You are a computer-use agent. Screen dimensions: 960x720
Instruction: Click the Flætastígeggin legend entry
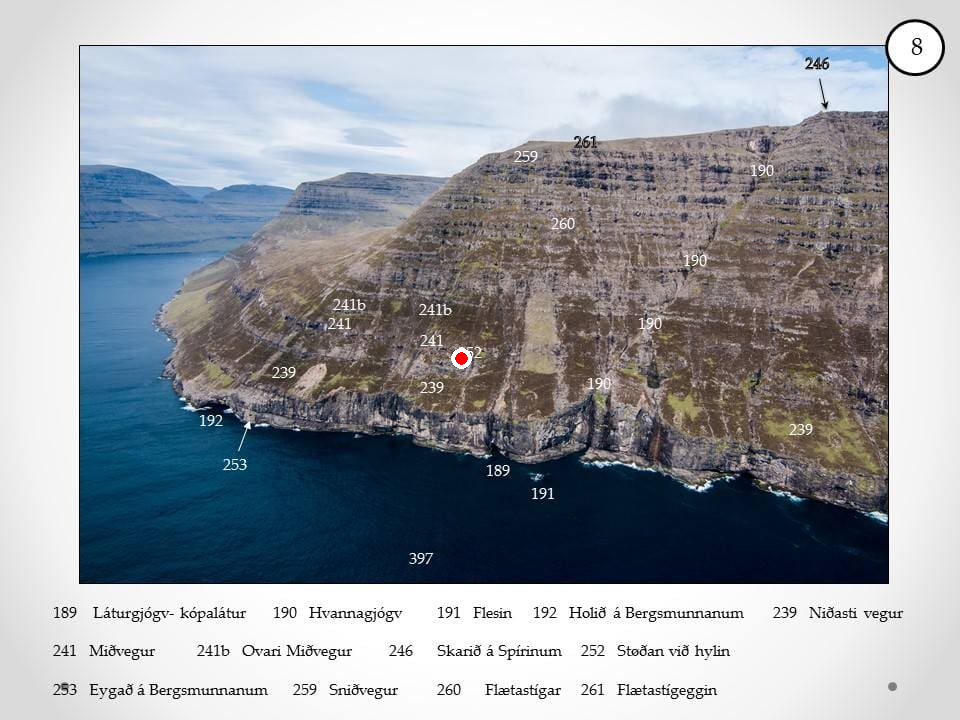click(667, 690)
